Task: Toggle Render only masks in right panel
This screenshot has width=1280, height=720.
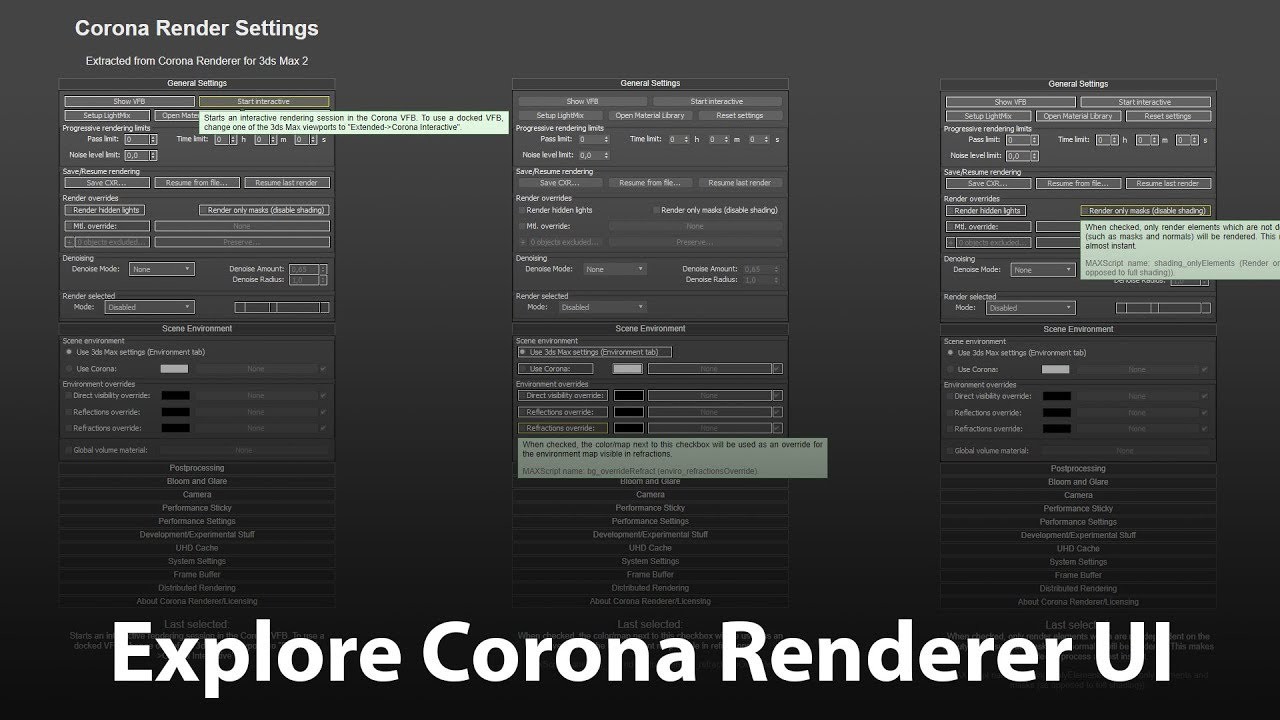Action: pyautogui.click(x=1145, y=211)
